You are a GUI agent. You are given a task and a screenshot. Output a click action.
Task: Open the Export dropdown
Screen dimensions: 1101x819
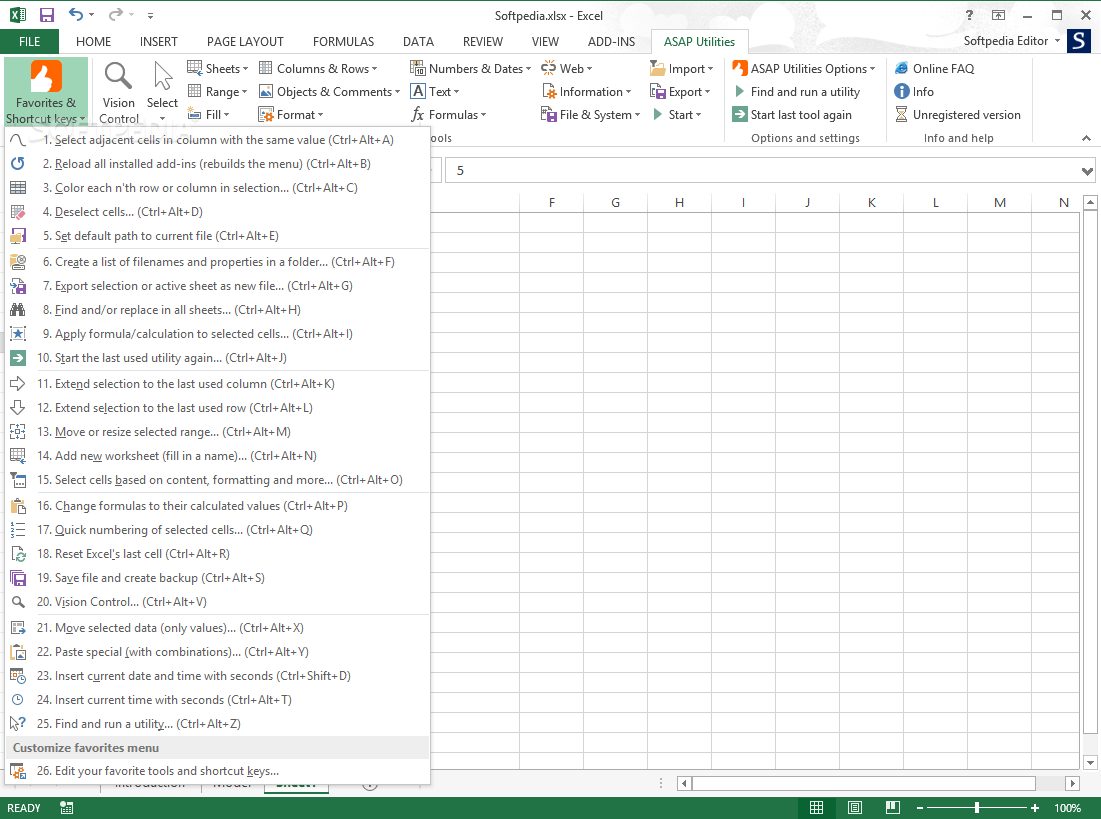pyautogui.click(x=680, y=91)
